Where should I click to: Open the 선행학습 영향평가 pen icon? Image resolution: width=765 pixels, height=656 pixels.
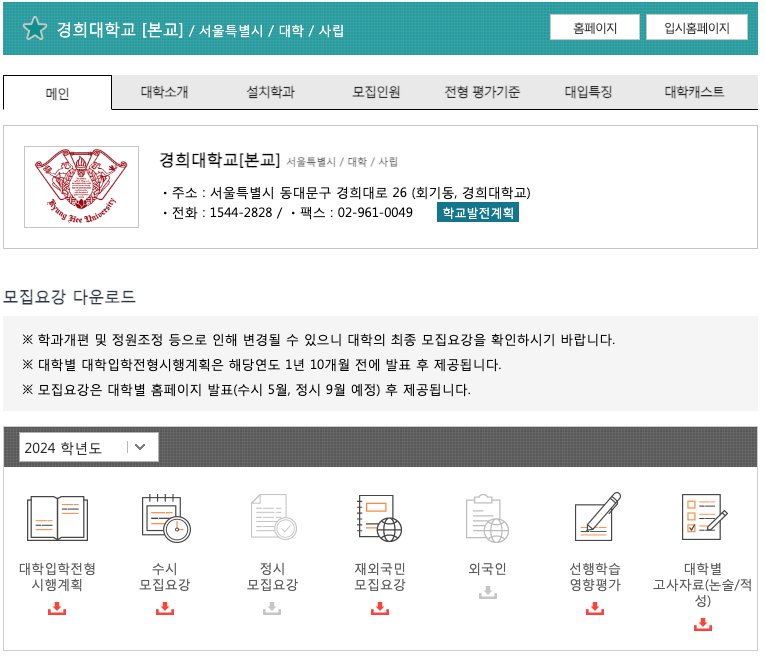pos(597,517)
